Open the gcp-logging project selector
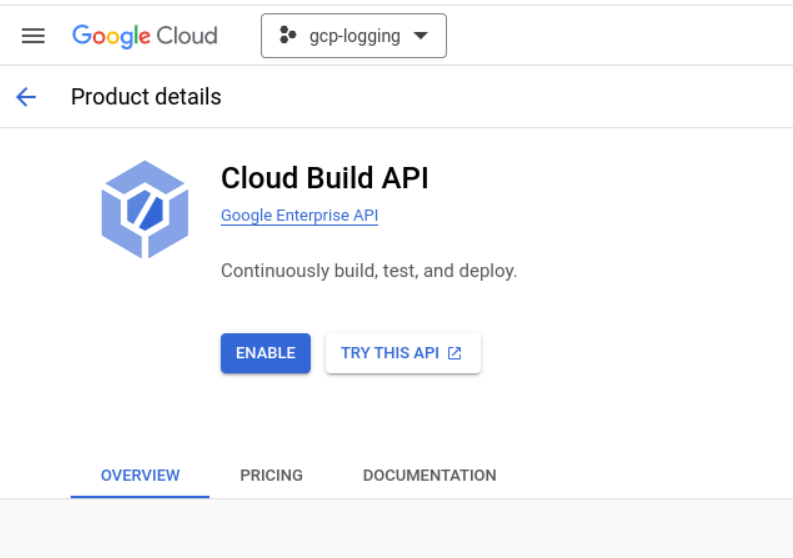 [x=354, y=36]
